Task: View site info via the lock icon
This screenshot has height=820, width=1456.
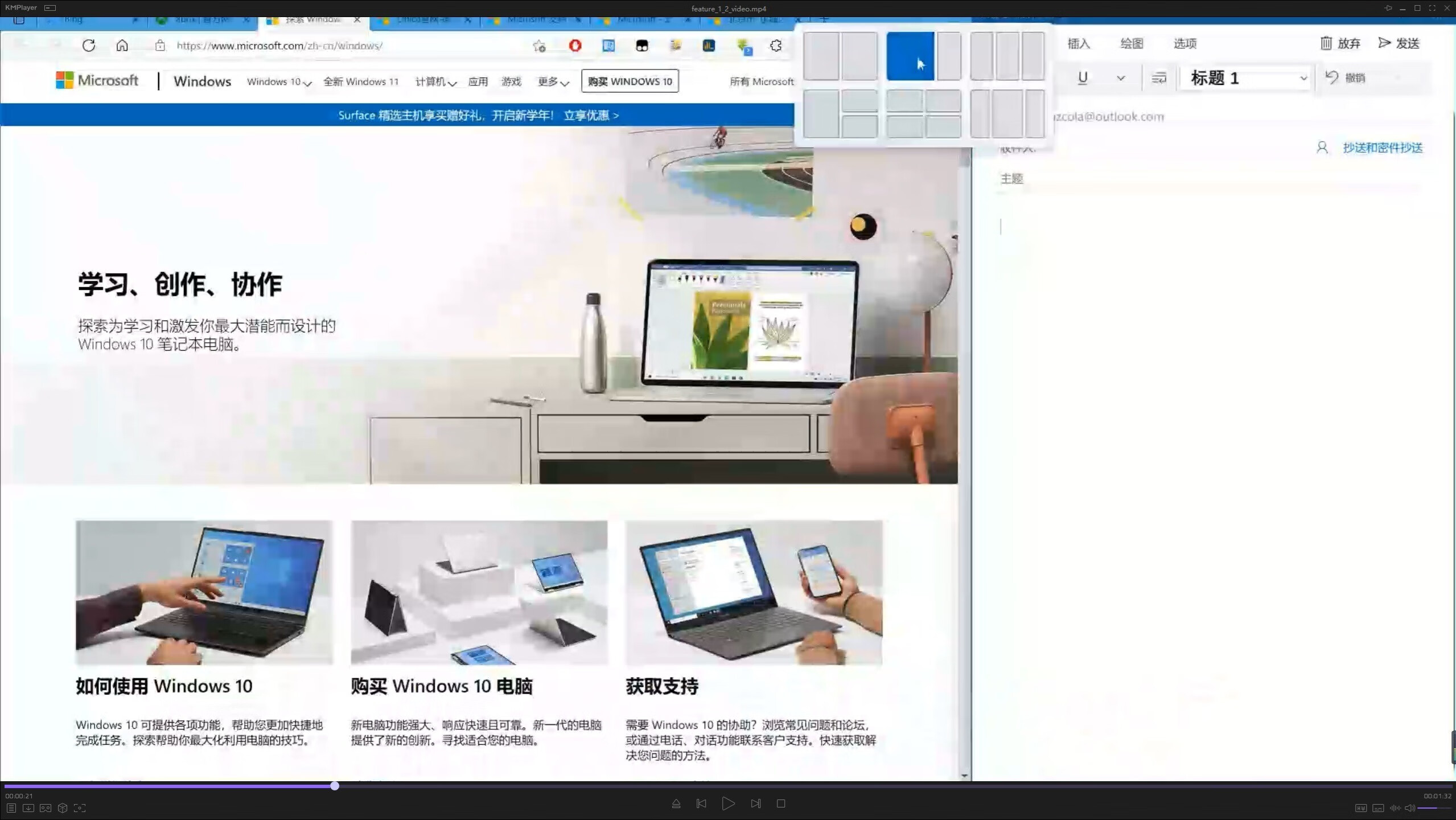Action: point(160,46)
